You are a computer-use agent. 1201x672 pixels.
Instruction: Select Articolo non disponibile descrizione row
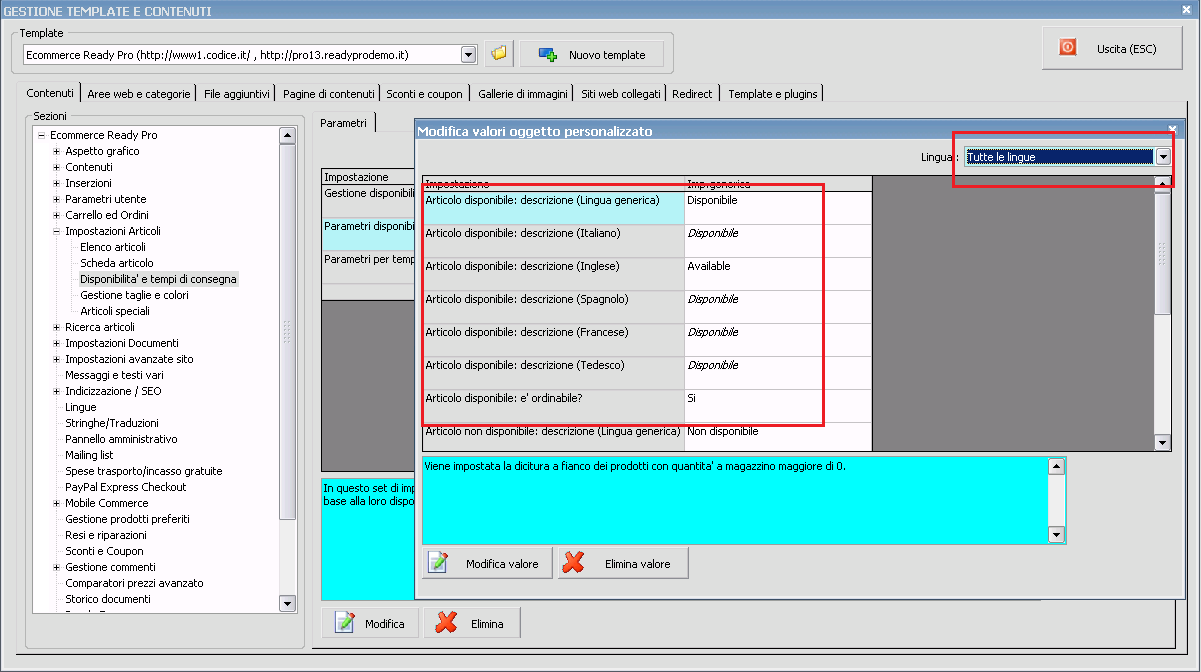pos(647,437)
